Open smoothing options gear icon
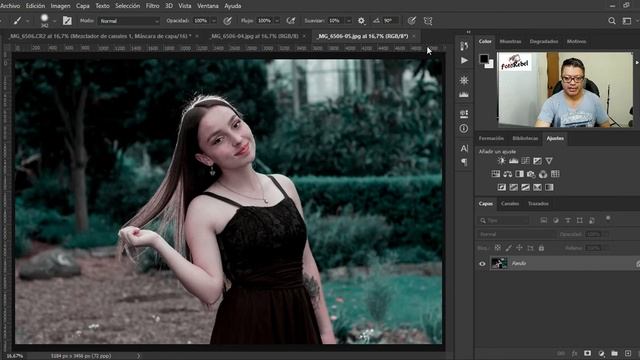The image size is (640, 360). (x=361, y=20)
